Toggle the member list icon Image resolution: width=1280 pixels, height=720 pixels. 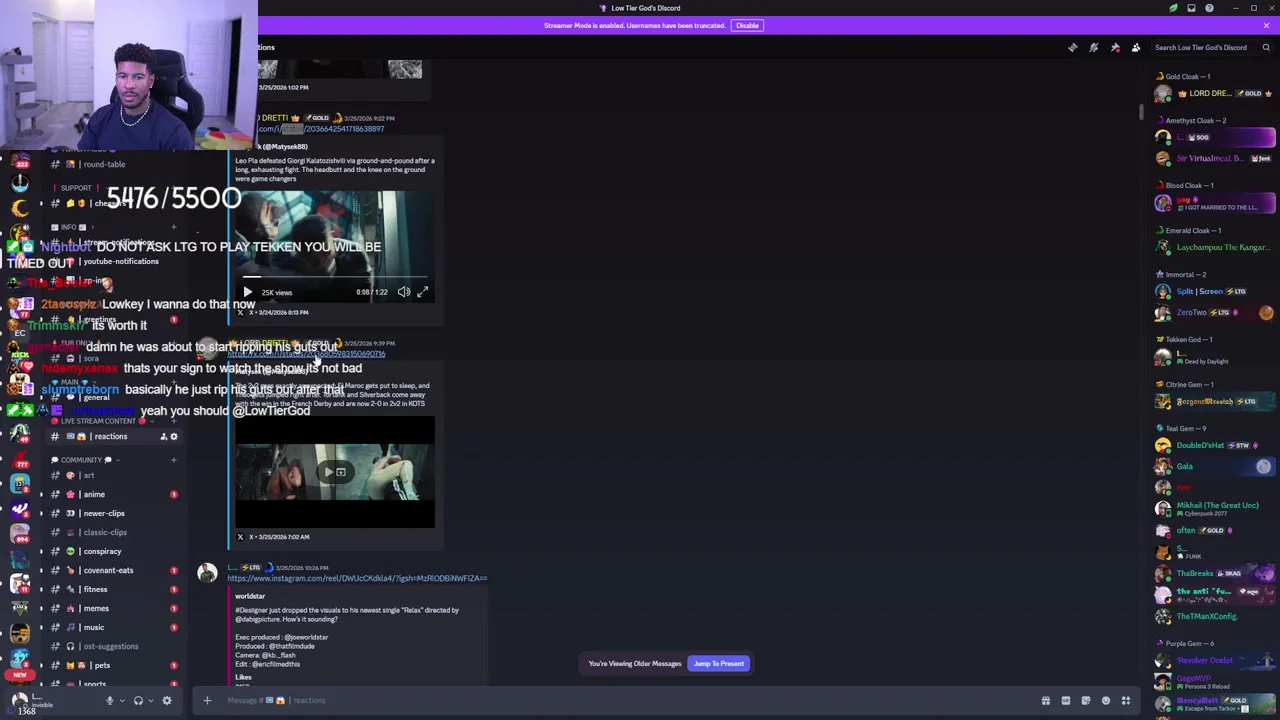tap(1136, 47)
